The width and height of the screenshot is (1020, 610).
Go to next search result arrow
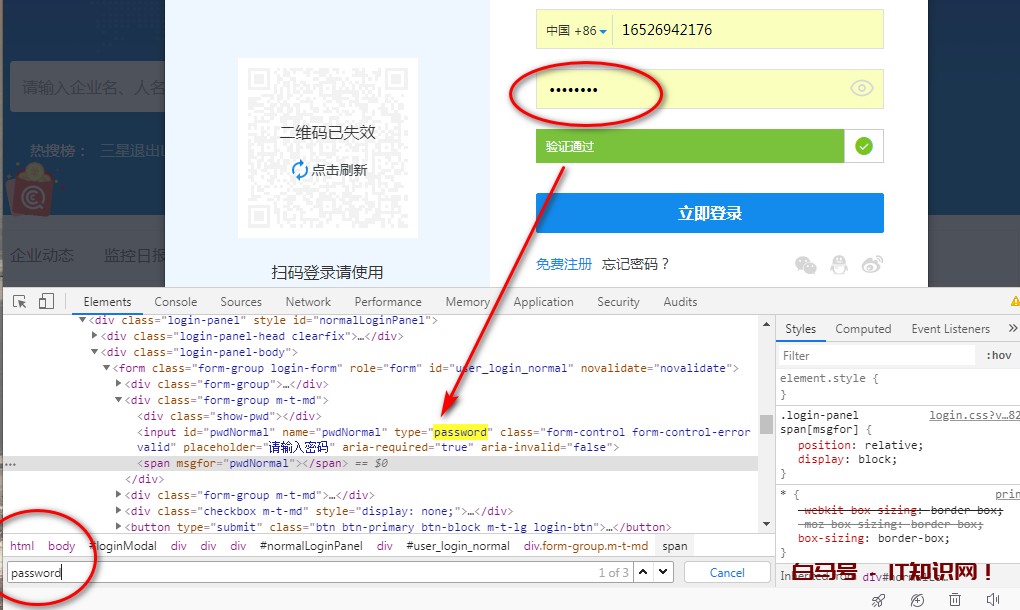[664, 572]
